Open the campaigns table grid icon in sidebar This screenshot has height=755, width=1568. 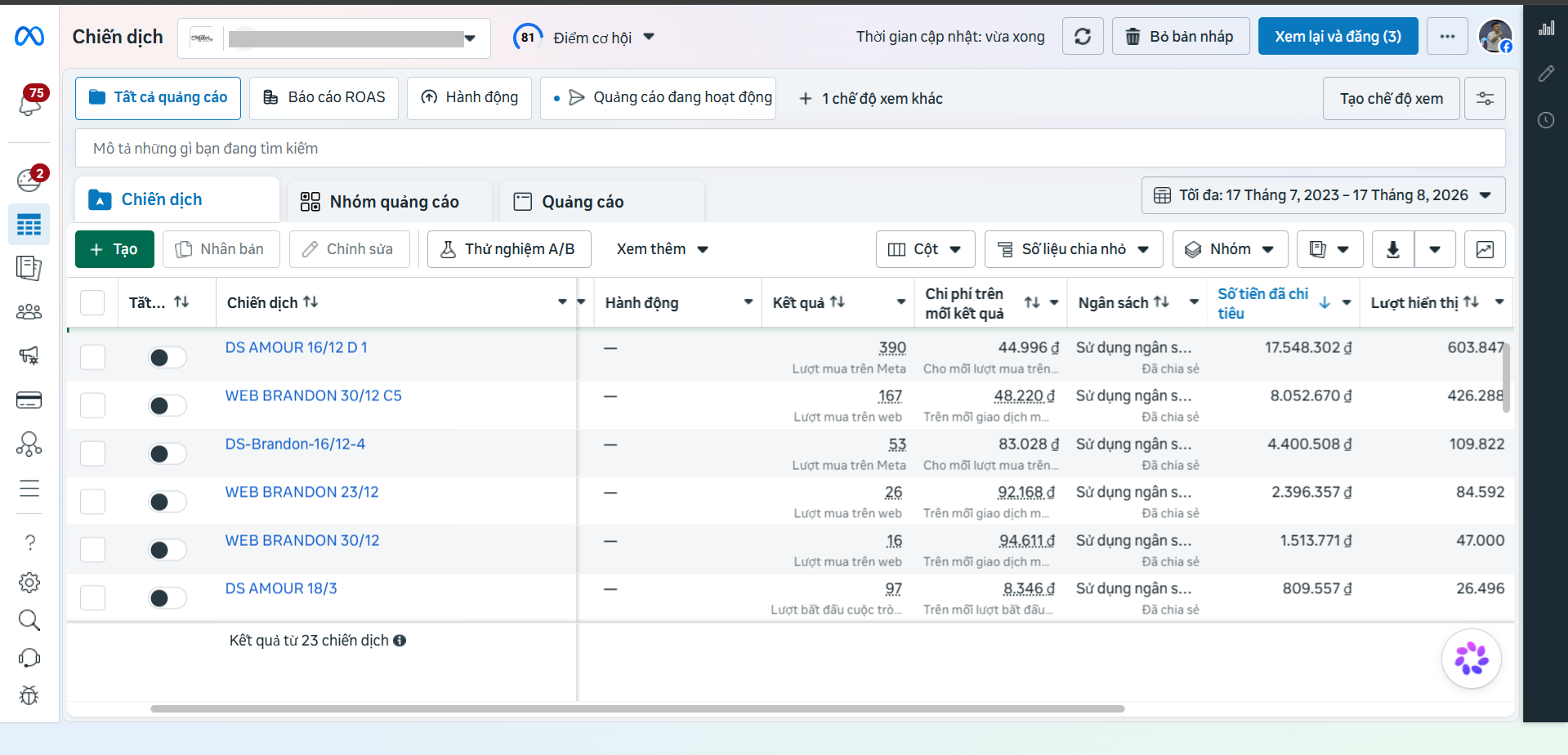click(x=29, y=225)
